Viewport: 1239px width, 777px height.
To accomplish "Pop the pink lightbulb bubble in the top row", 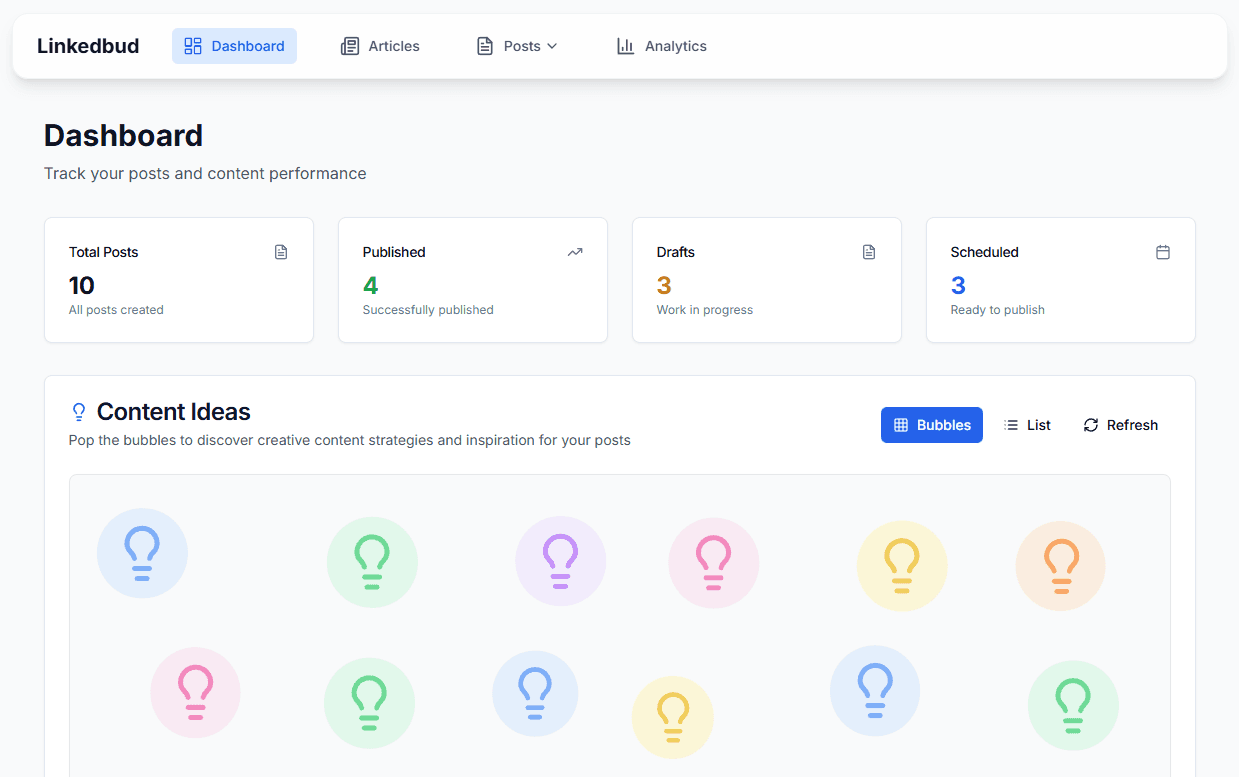I will (x=713, y=562).
